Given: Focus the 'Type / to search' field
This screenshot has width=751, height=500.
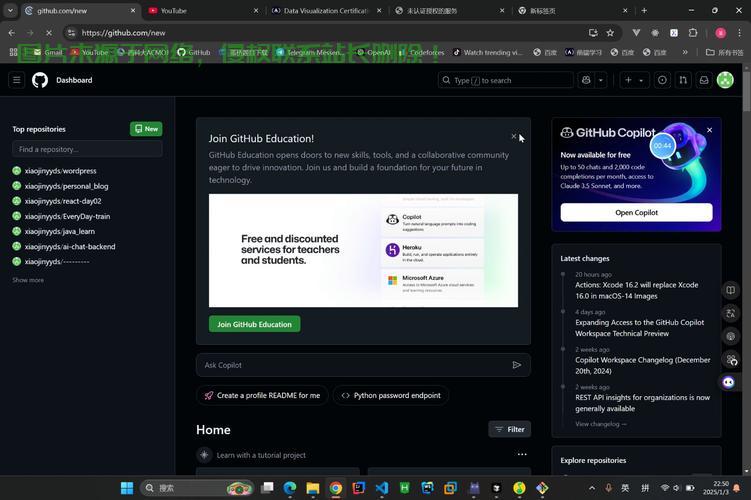Looking at the screenshot, I should click(x=505, y=80).
